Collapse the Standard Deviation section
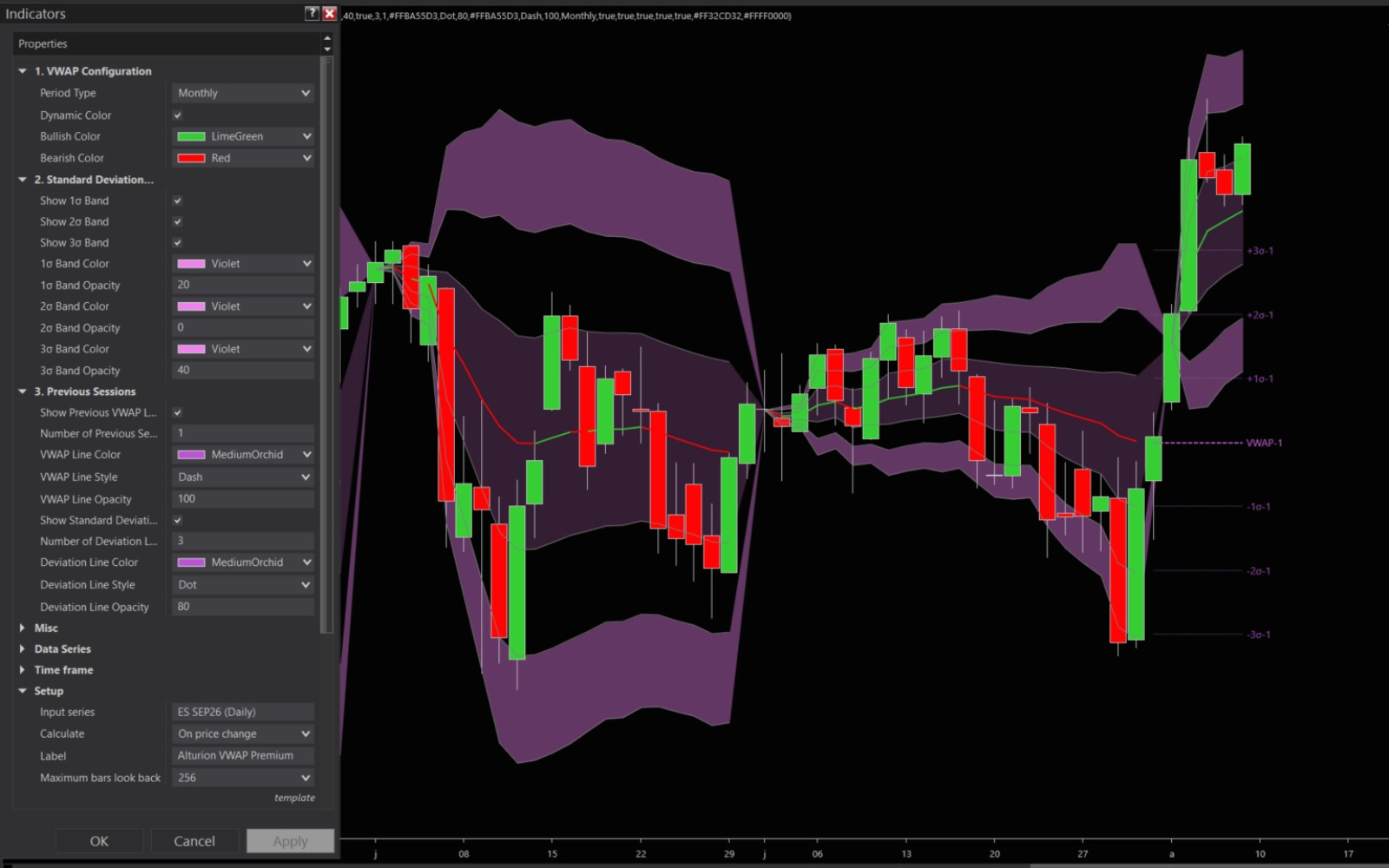Screen dimensions: 1389x868 (x=23, y=180)
